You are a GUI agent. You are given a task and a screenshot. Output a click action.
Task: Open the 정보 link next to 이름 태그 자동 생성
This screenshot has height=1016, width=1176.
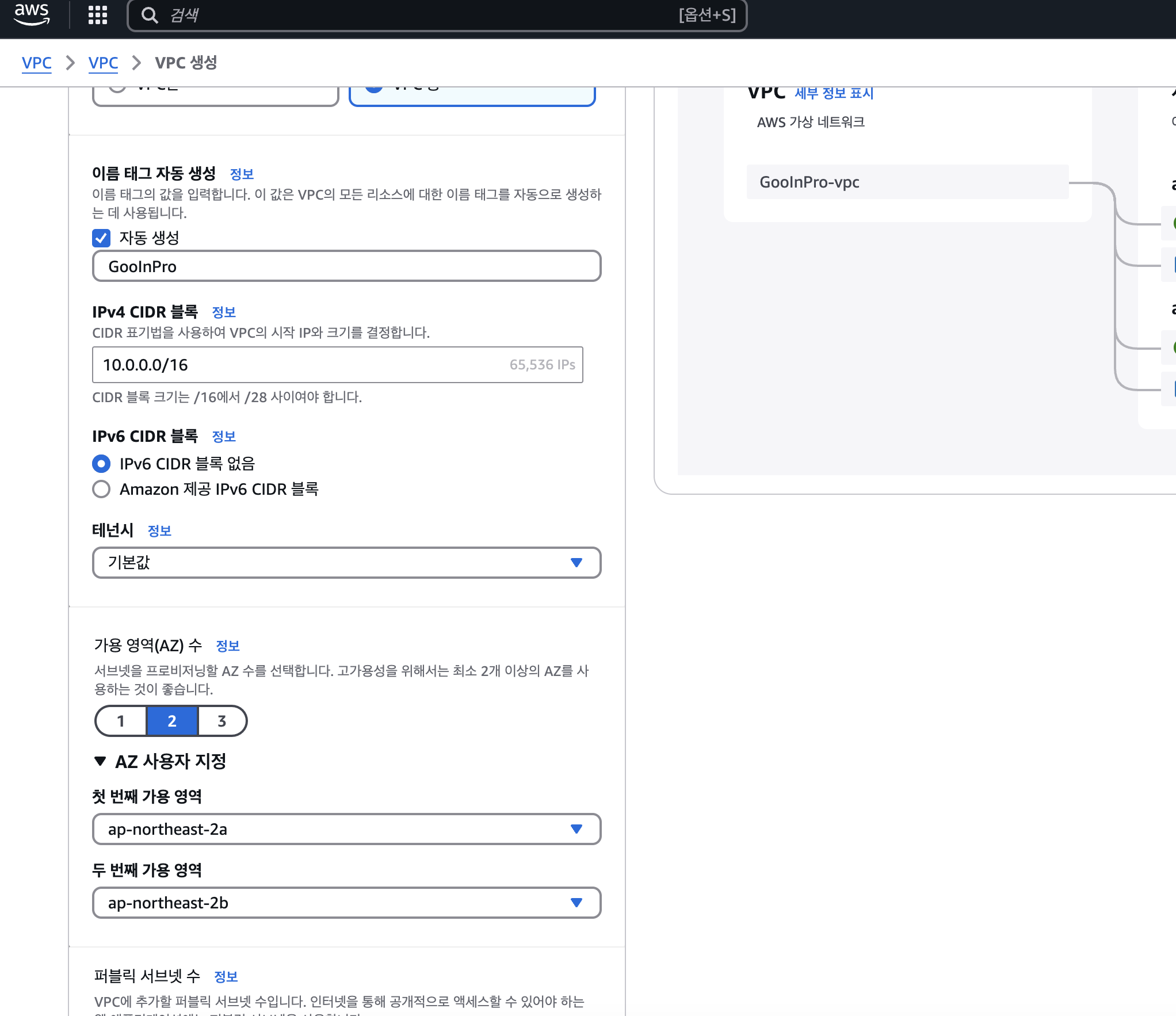coord(242,174)
